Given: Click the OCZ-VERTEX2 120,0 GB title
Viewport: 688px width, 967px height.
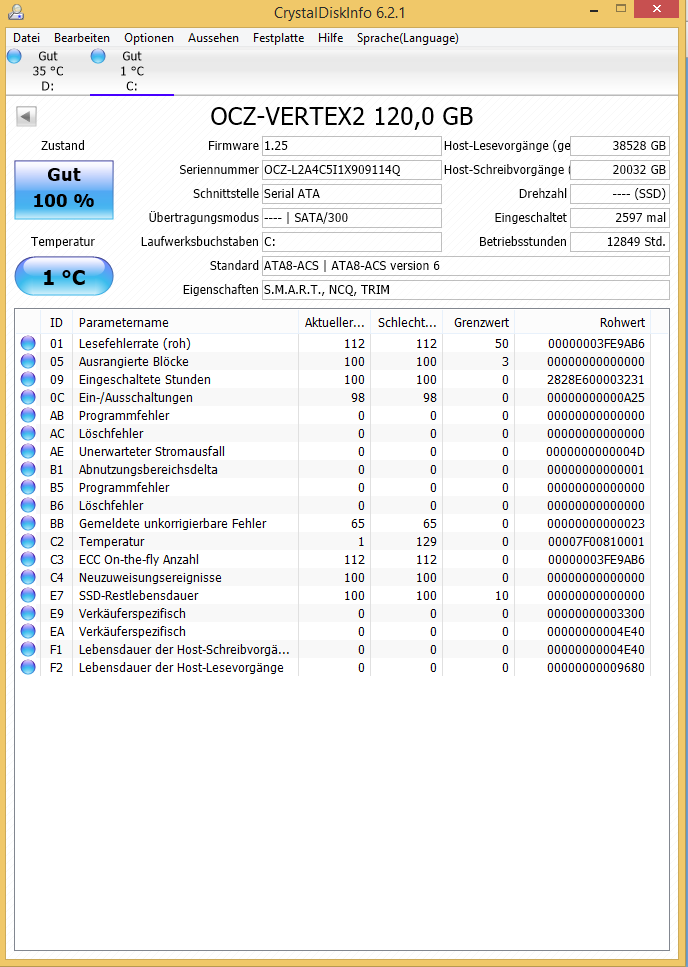Looking at the screenshot, I should click(x=342, y=117).
